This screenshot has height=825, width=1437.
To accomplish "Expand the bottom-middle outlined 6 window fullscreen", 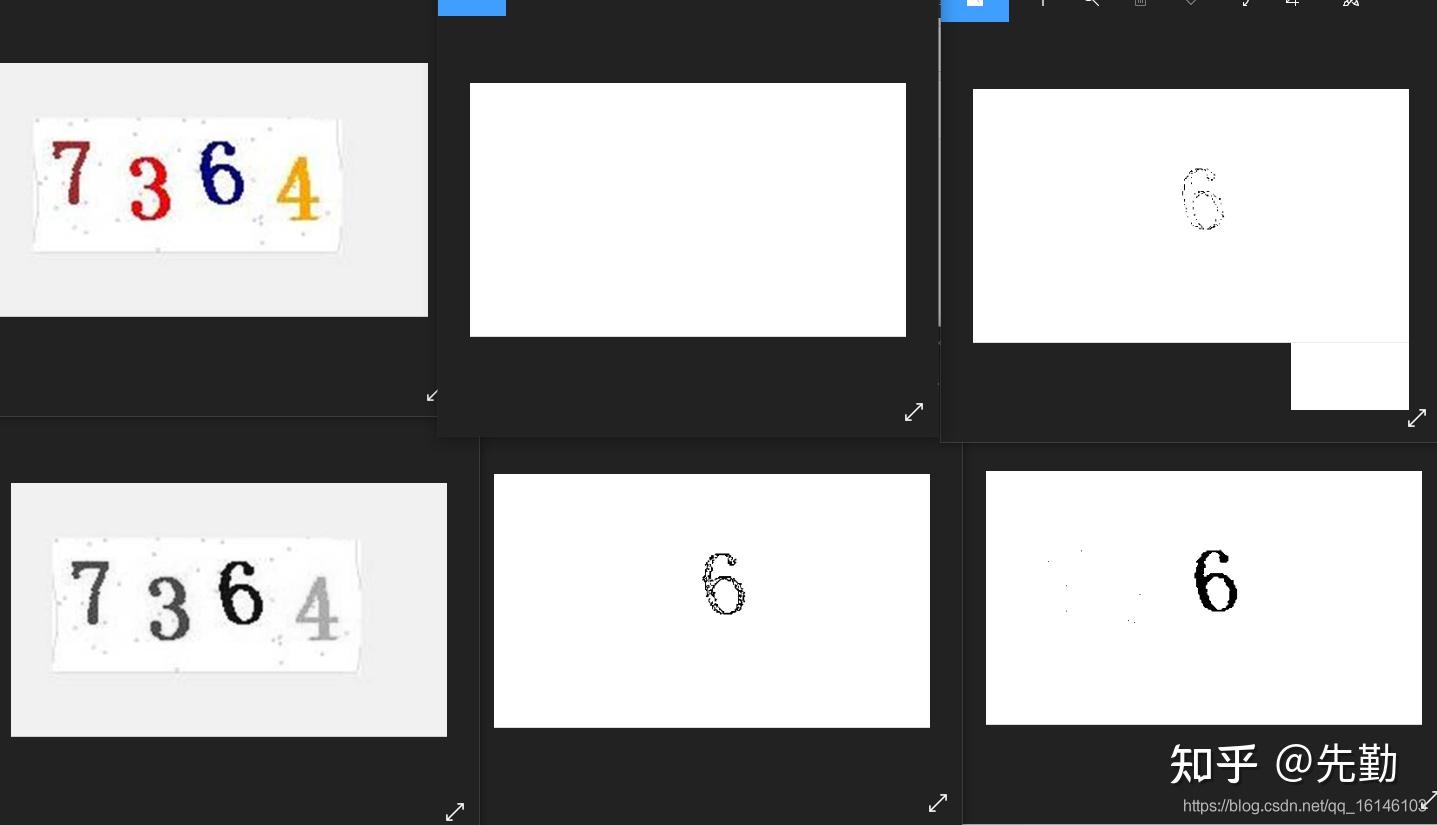I will click(x=938, y=803).
